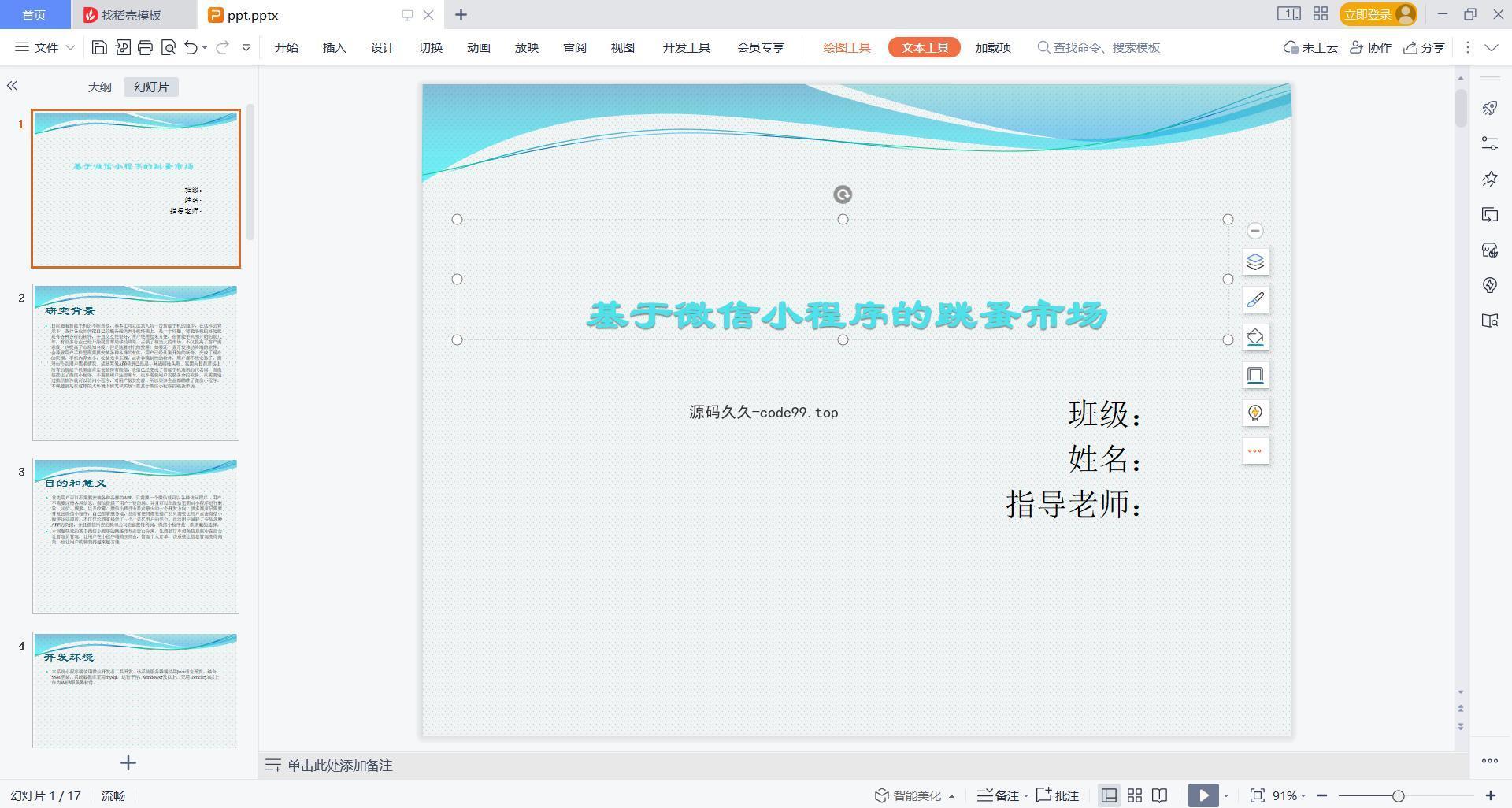Viewport: 1512px width, 808px height.
Task: Open the orange more options dots button
Action: tap(1255, 450)
